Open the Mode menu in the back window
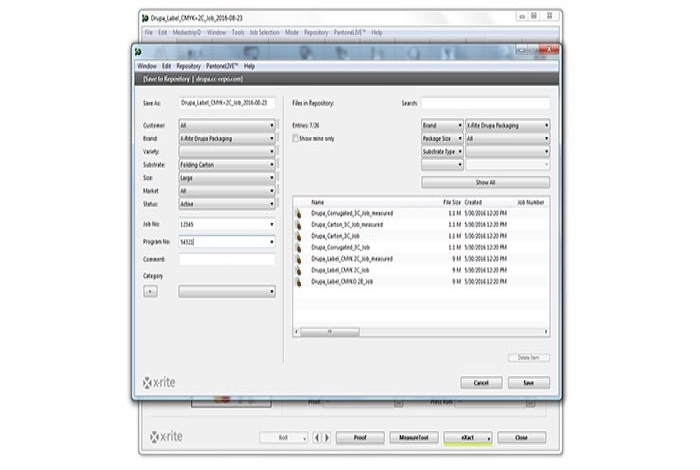Viewport: 700px width, 470px height. [x=292, y=33]
